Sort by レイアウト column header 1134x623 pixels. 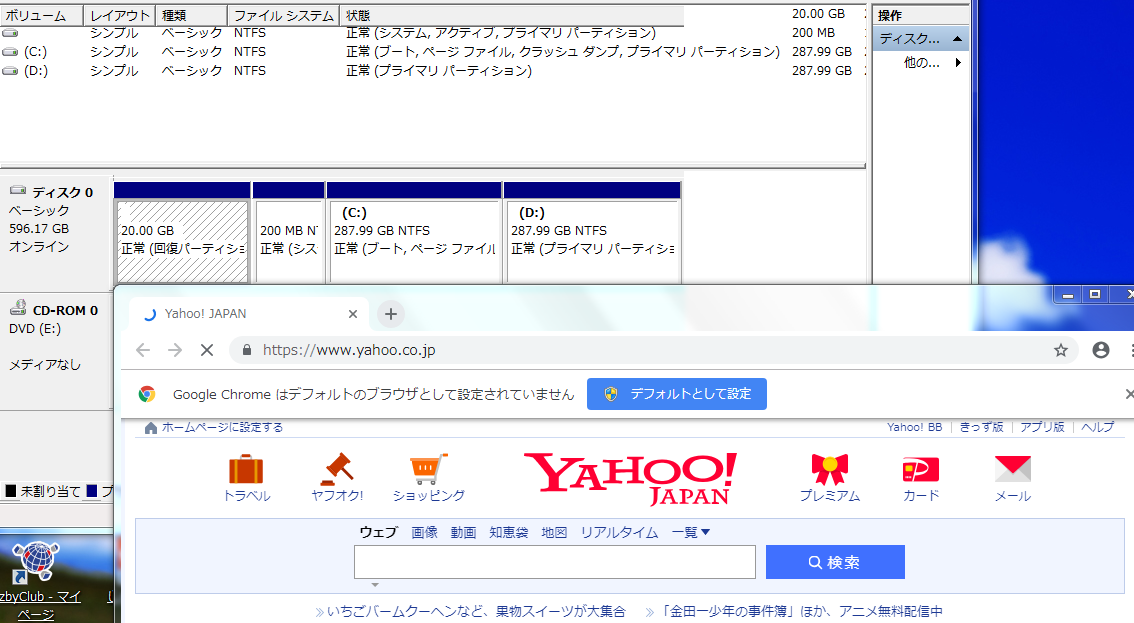pos(119,15)
